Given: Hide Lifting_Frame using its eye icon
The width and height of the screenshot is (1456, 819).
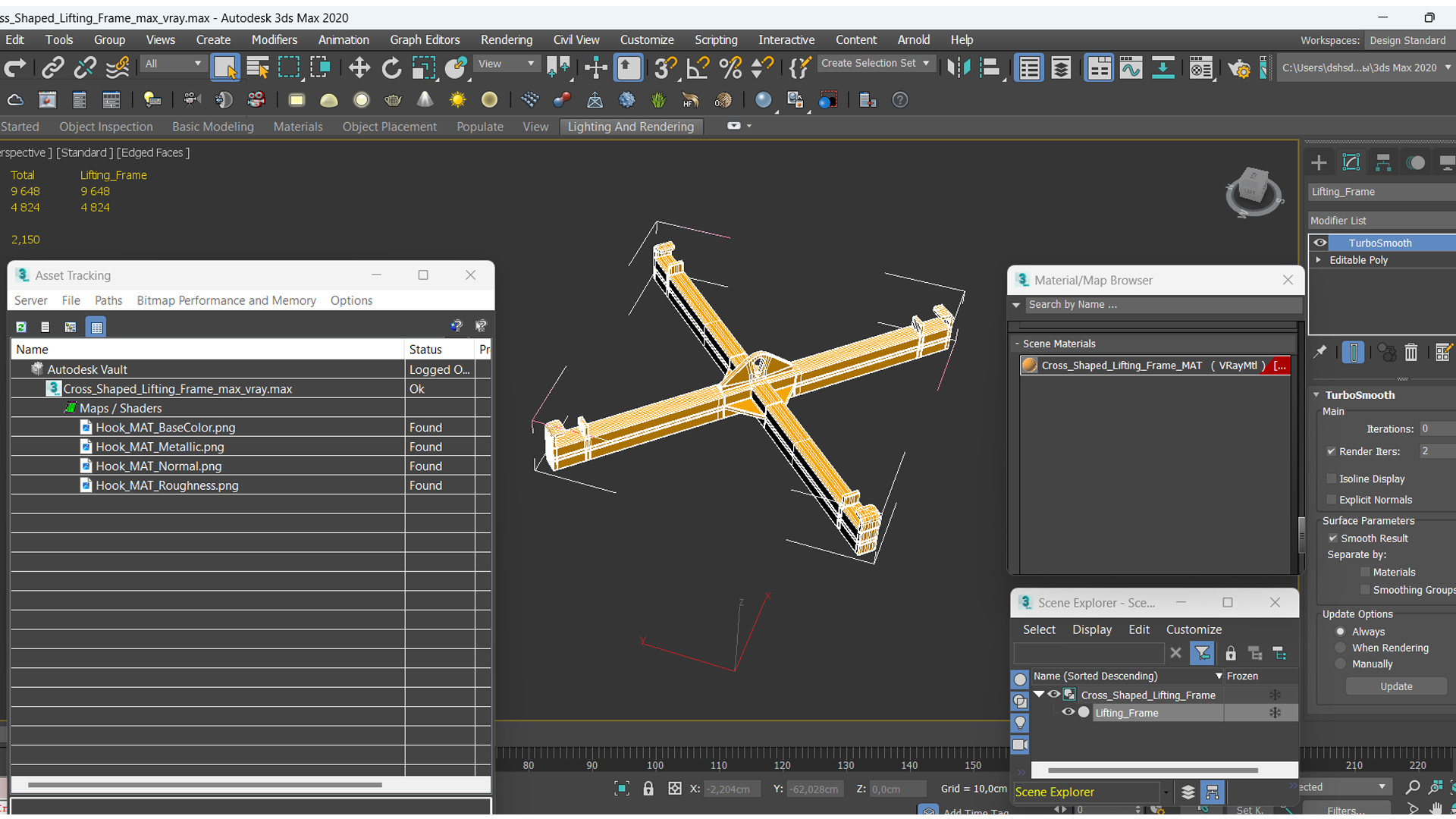Looking at the screenshot, I should click(x=1068, y=712).
